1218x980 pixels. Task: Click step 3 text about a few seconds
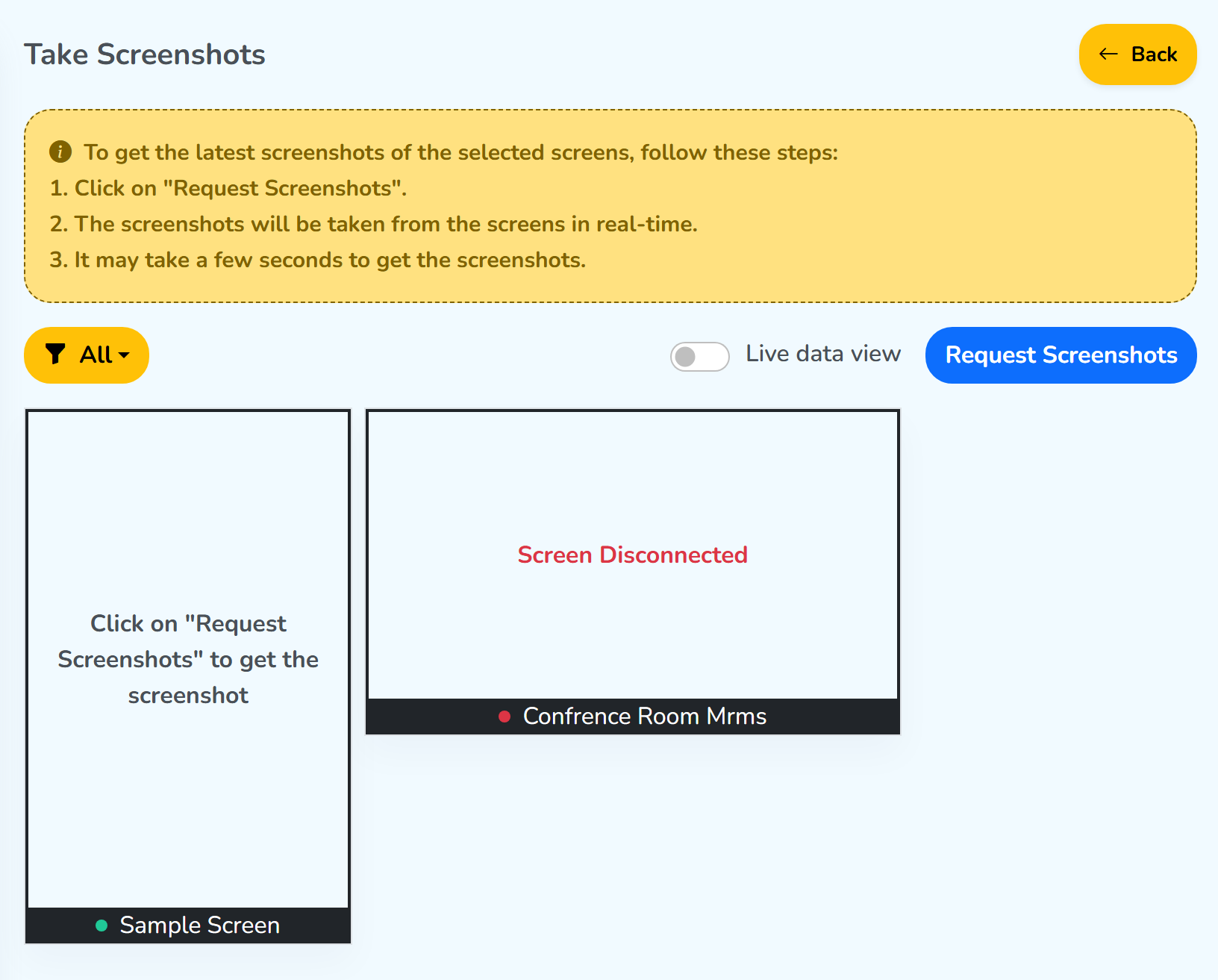coord(318,260)
